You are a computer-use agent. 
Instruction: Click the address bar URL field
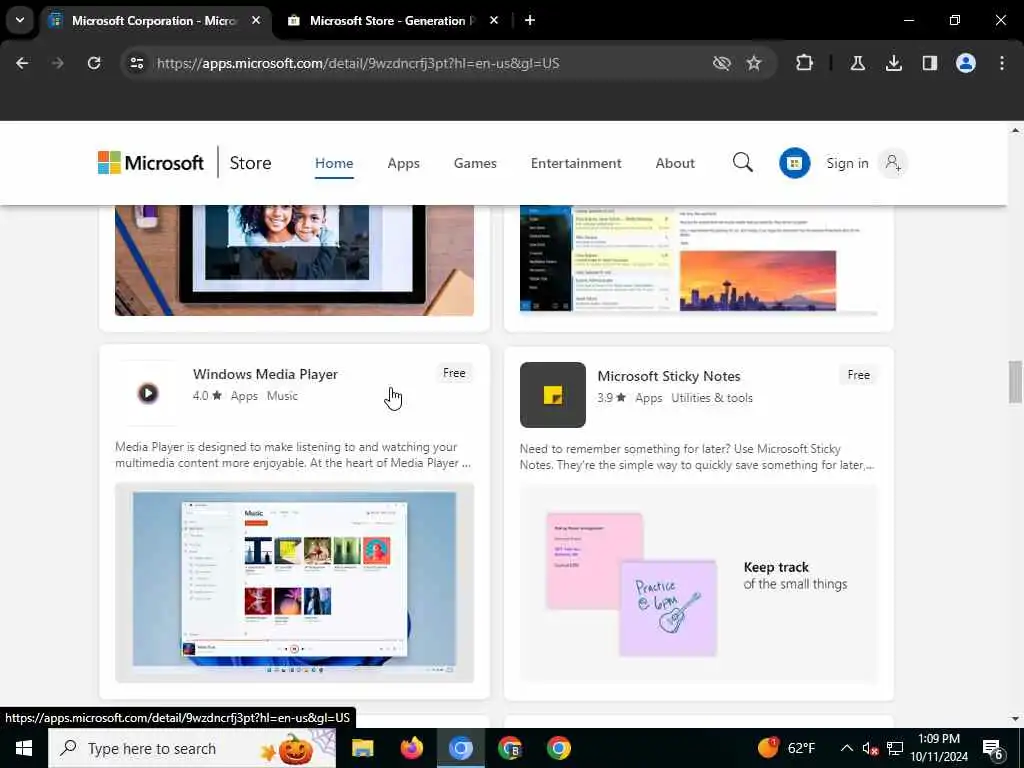[358, 63]
